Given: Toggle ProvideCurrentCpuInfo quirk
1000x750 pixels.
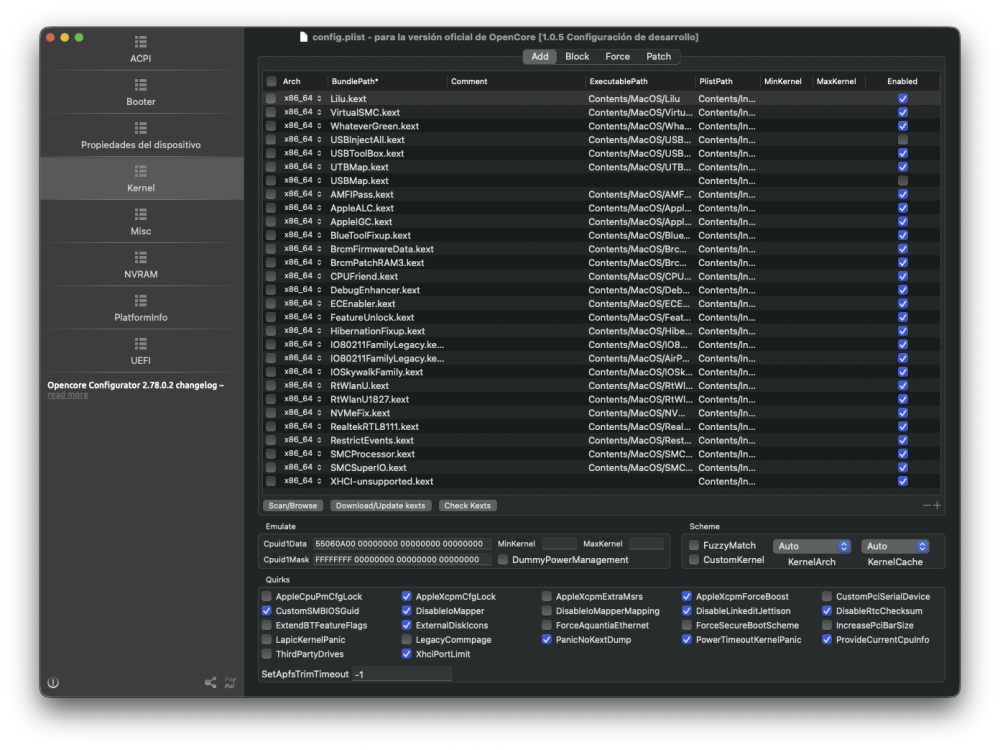Looking at the screenshot, I should 827,639.
